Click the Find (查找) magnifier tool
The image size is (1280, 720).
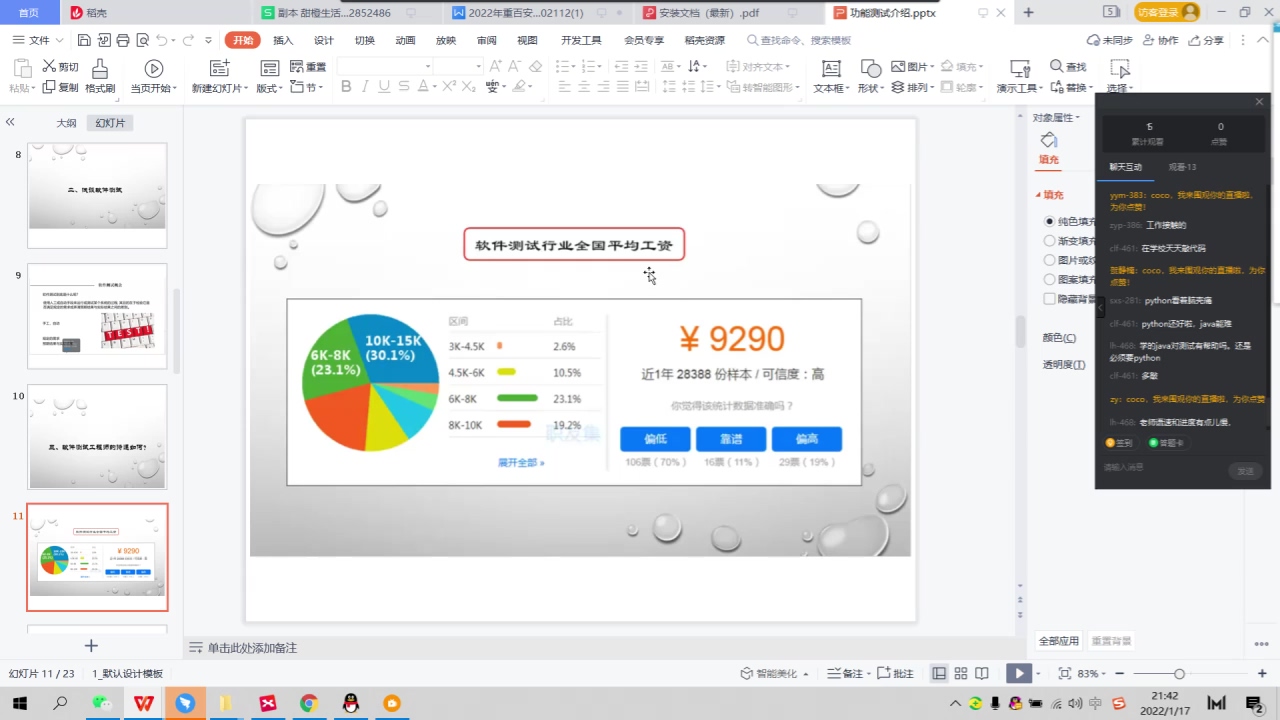click(x=1069, y=66)
